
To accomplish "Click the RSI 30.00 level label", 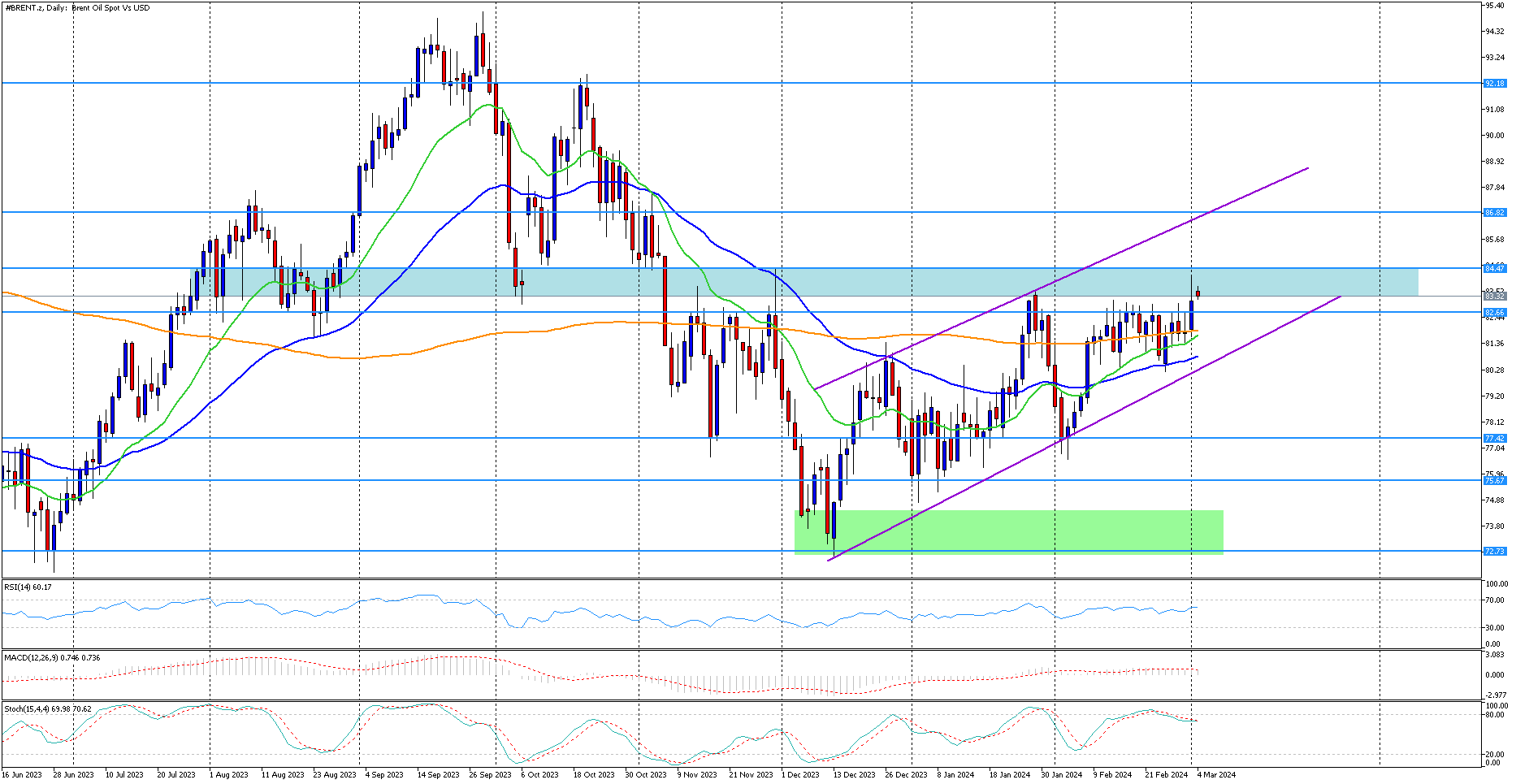I will [1495, 627].
